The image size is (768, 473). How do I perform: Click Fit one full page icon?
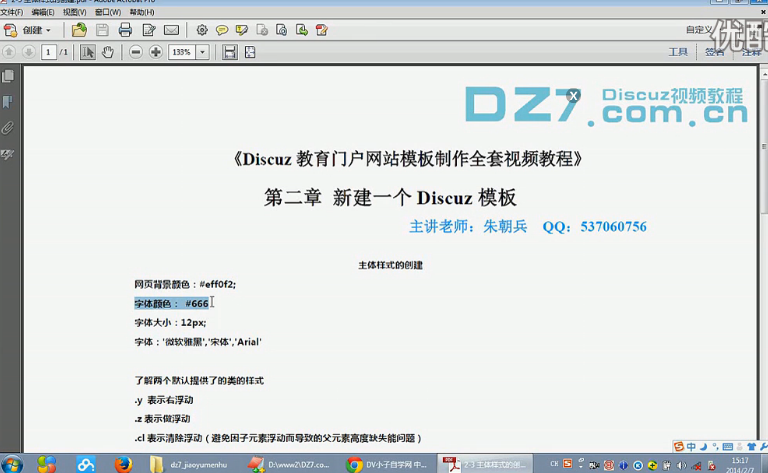250,52
